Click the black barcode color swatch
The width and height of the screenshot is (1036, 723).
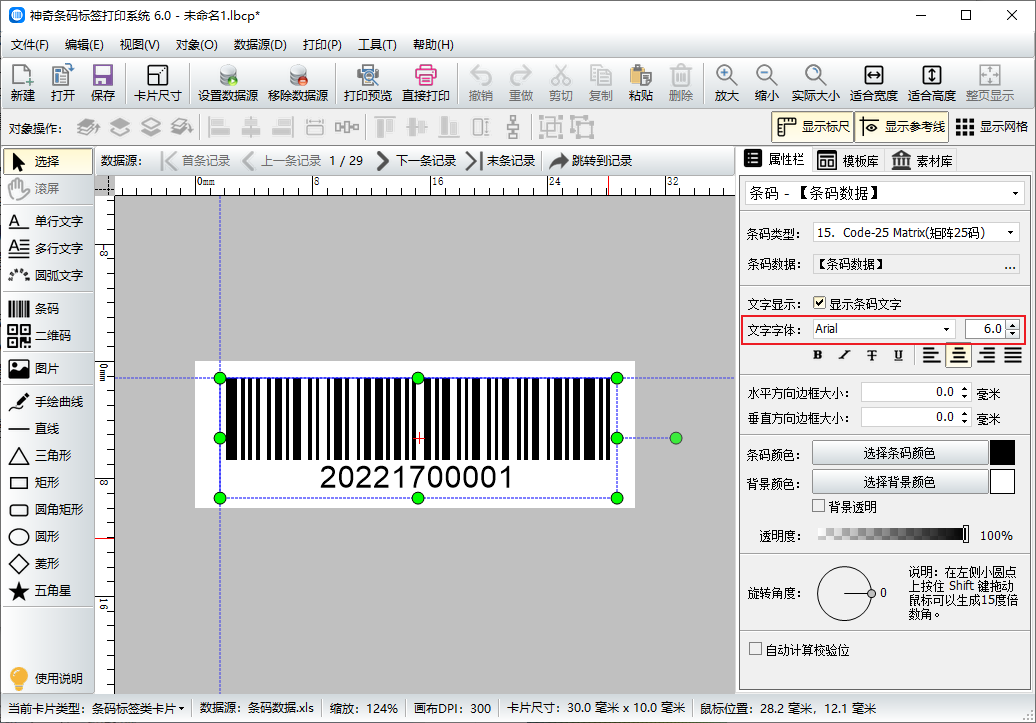click(1002, 453)
